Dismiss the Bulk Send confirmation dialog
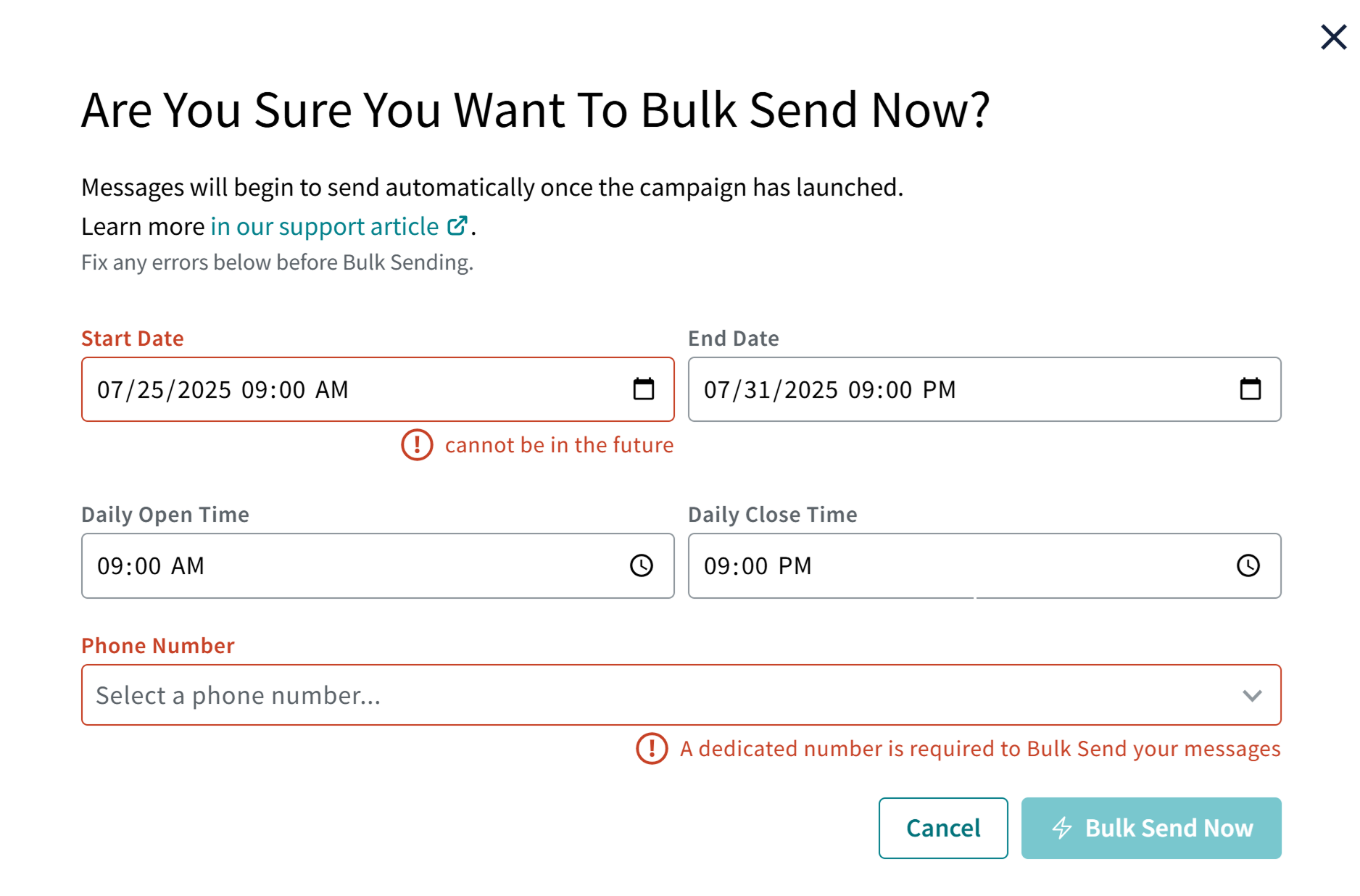Viewport: 1360px width, 896px height. pos(1332,37)
